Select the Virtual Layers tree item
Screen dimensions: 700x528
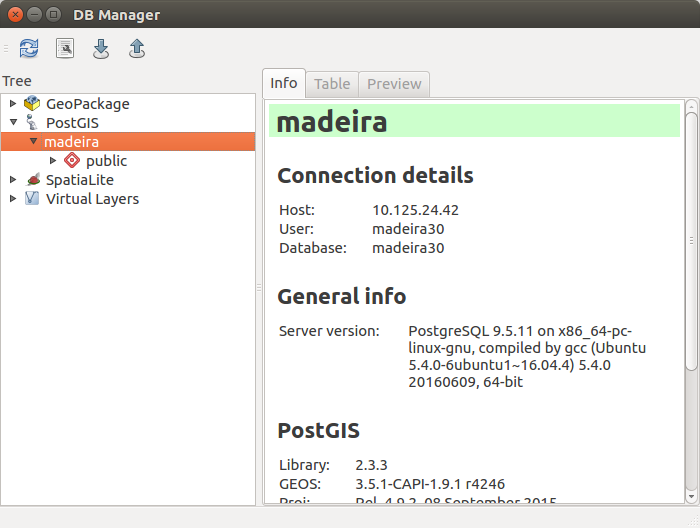tap(92, 199)
